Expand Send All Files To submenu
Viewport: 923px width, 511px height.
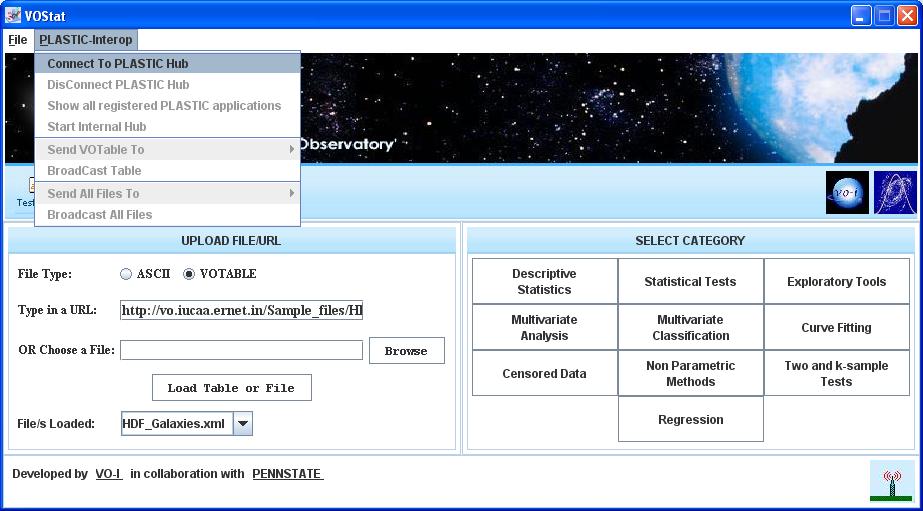click(168, 193)
